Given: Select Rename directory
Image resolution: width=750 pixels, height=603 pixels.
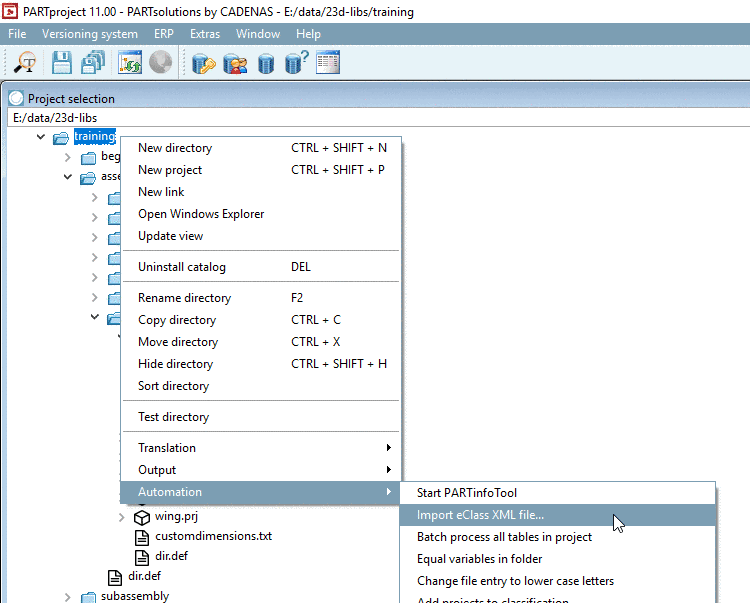Looking at the screenshot, I should coord(261,298).
